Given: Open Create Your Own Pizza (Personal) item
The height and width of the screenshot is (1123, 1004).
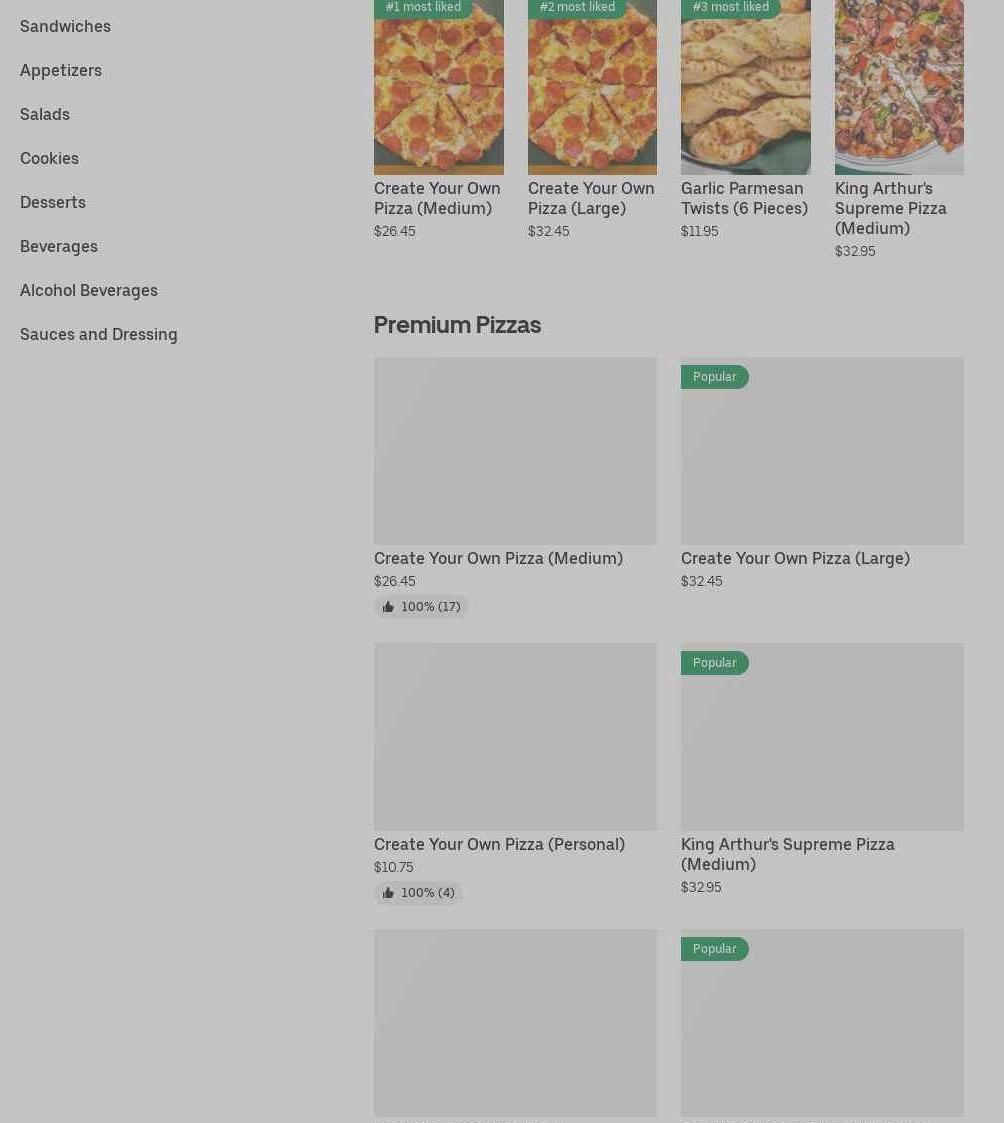Looking at the screenshot, I should (x=499, y=844).
